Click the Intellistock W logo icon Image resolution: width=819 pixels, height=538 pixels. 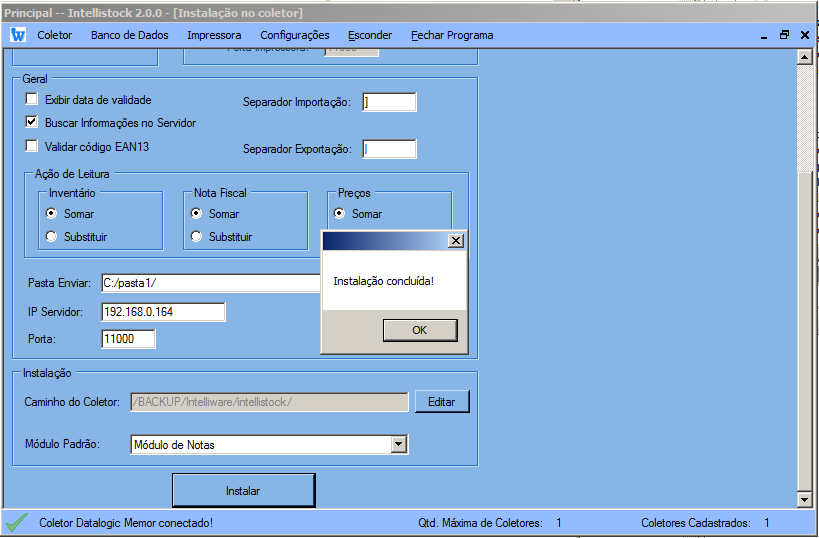pos(18,35)
